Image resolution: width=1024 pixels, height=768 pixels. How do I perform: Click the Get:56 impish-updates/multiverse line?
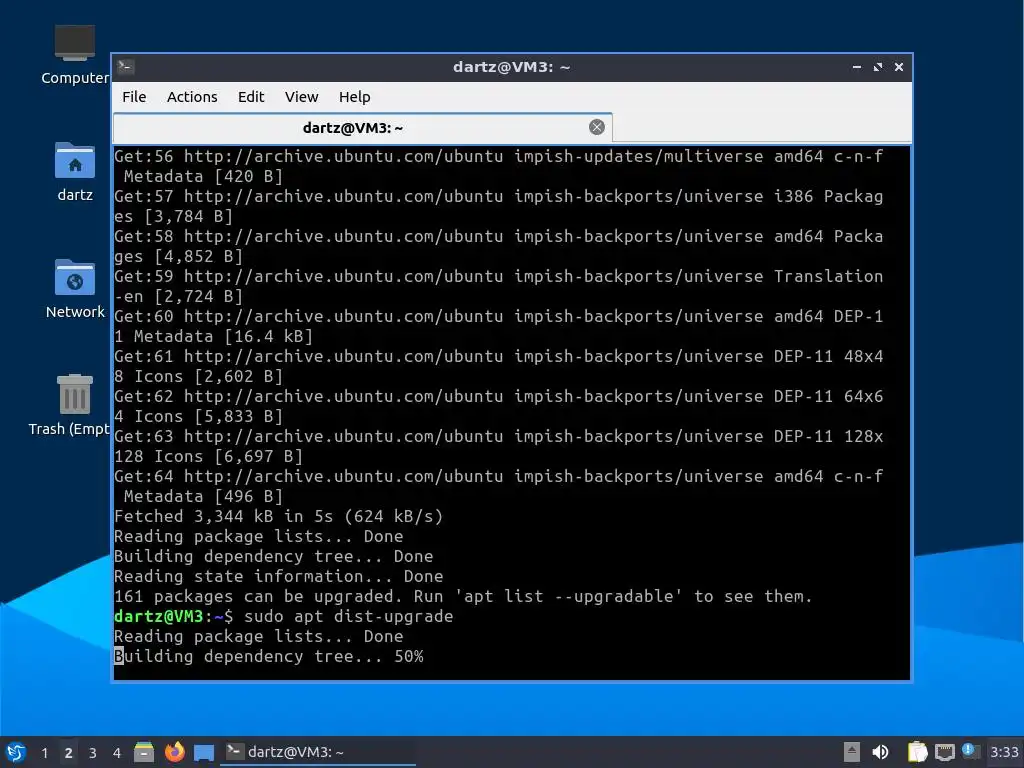pos(498,166)
